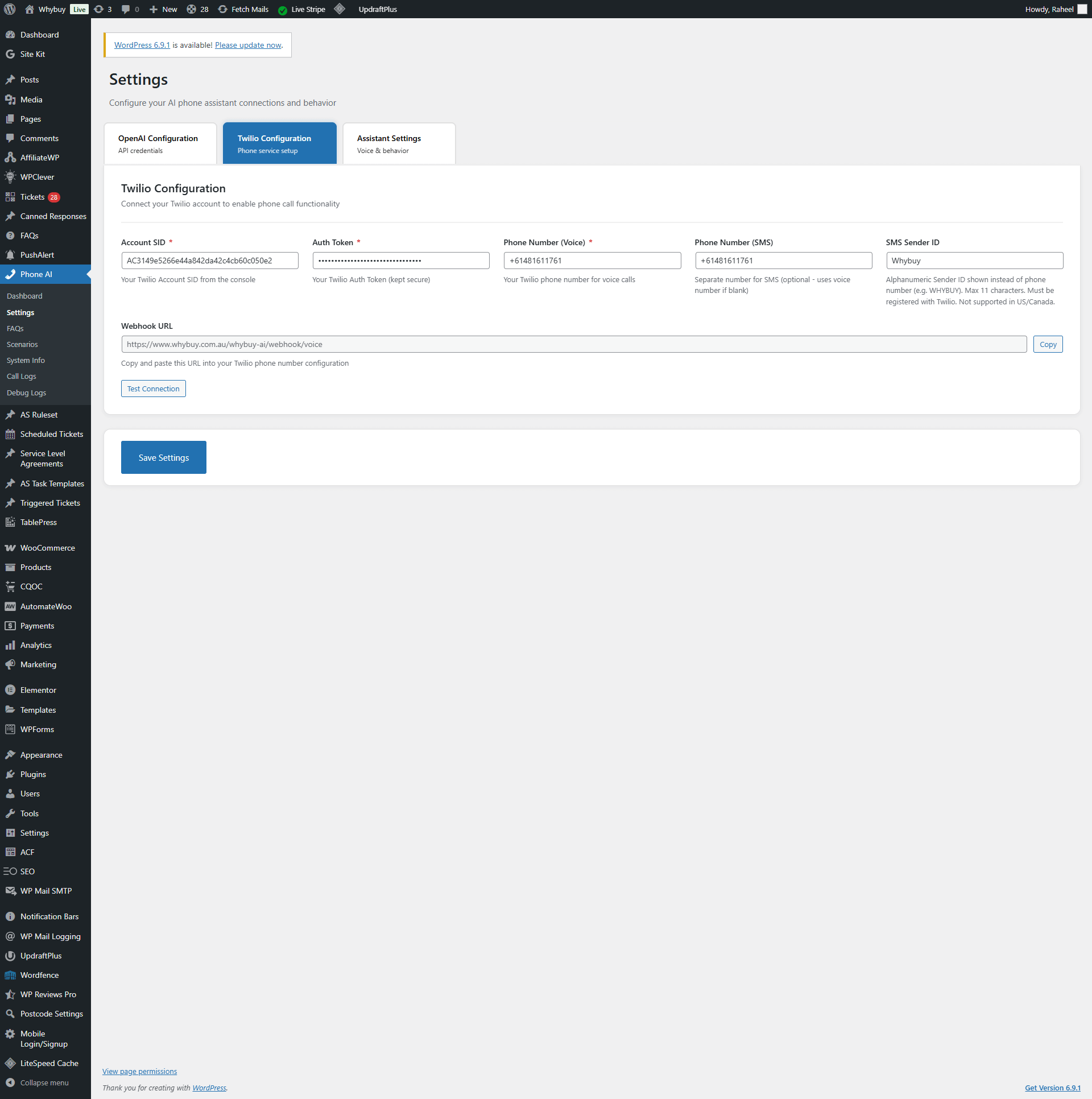The width and height of the screenshot is (1092, 1099).
Task: Open Call Logs submenu item
Action: coord(21,376)
